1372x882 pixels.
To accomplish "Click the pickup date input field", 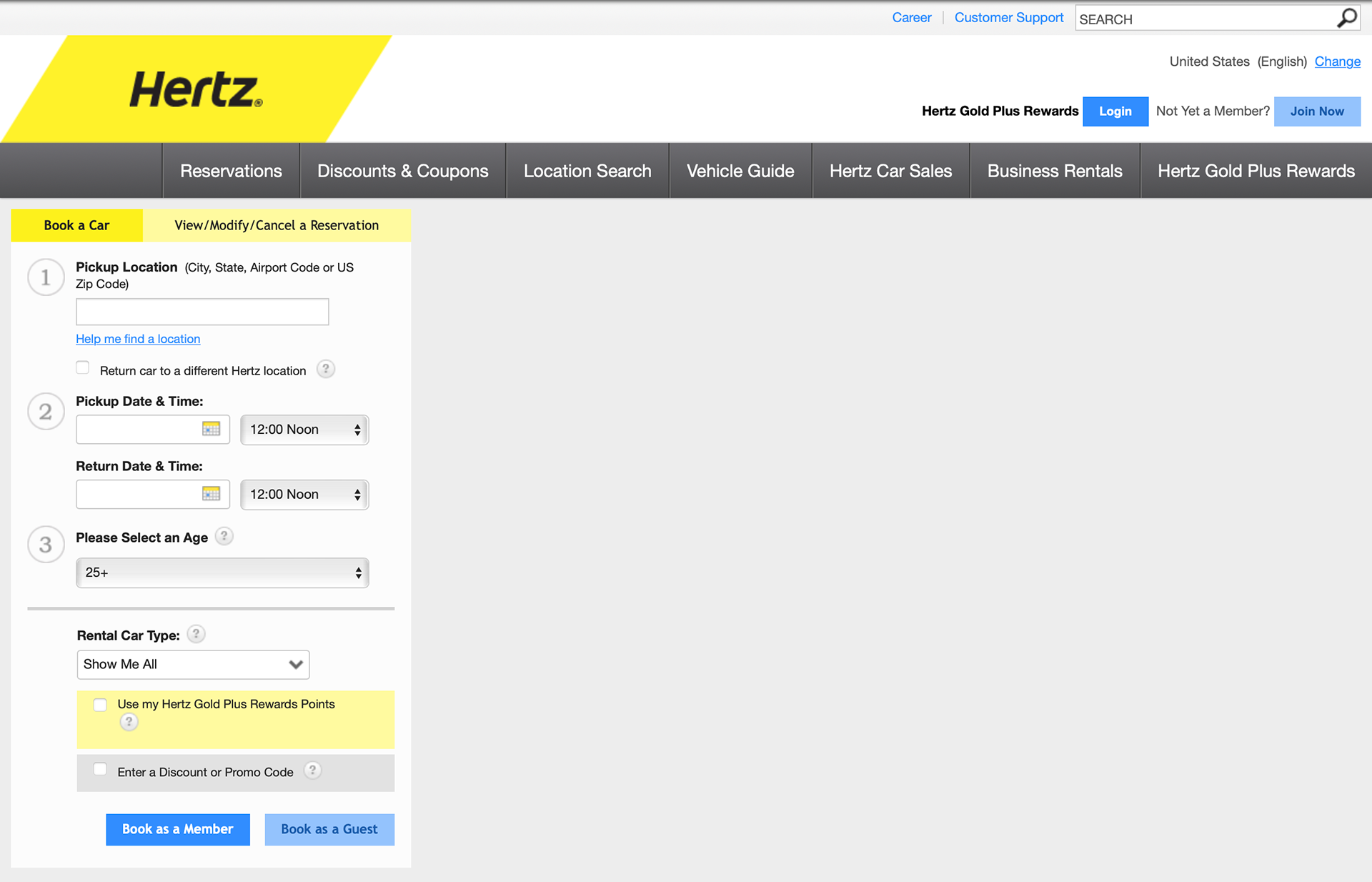I will click(153, 430).
